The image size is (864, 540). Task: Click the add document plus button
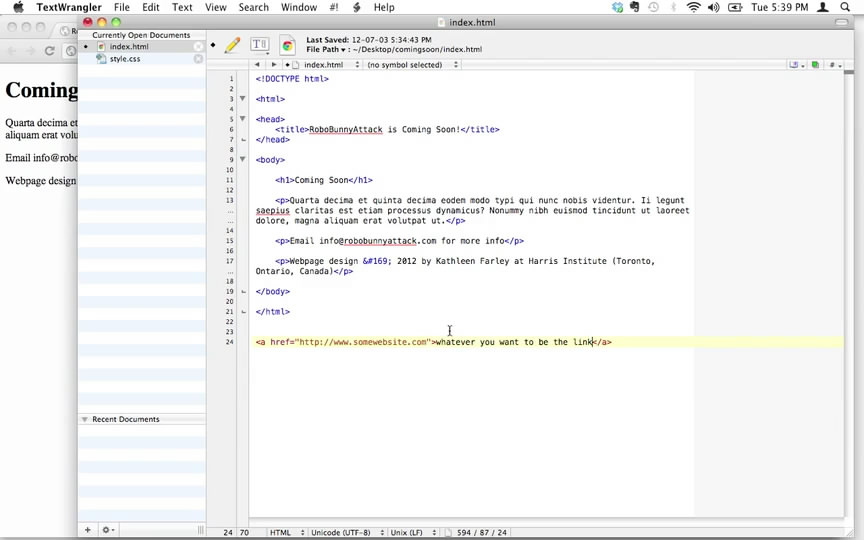point(88,530)
